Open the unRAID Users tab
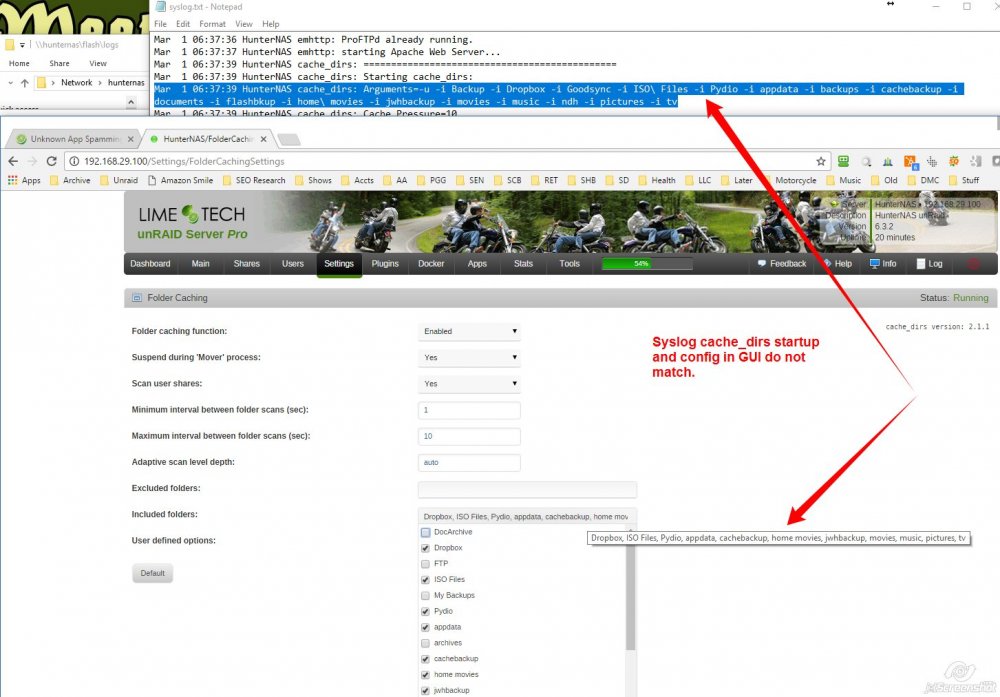 pos(293,263)
